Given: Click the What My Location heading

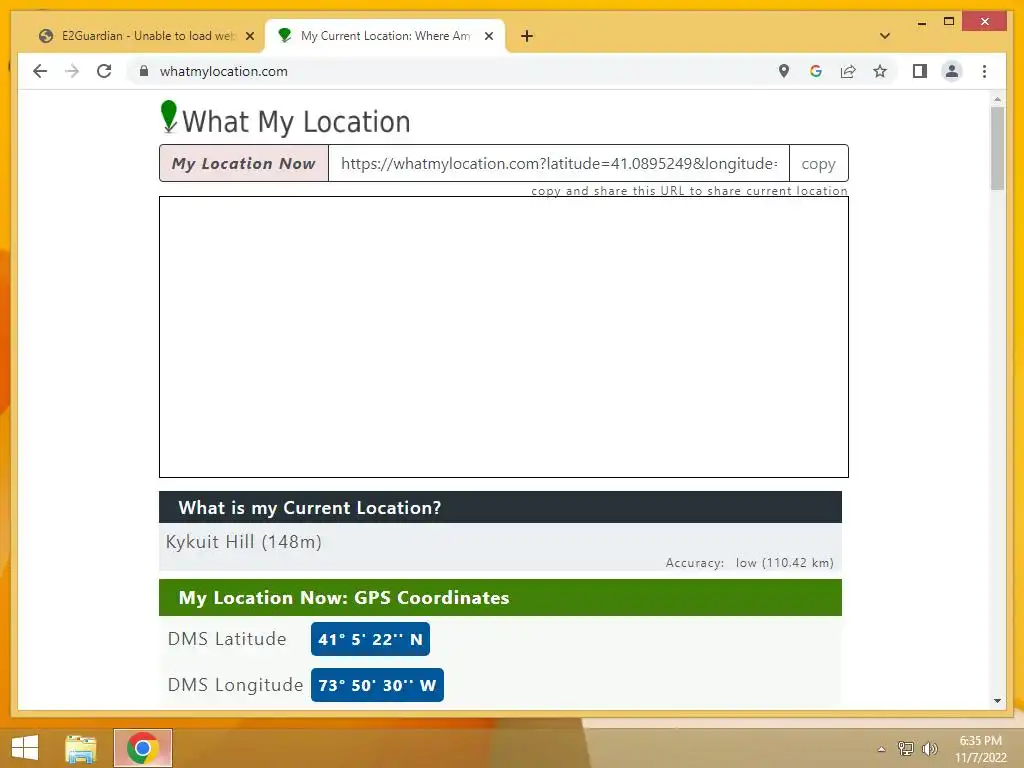Looking at the screenshot, I should tap(296, 122).
